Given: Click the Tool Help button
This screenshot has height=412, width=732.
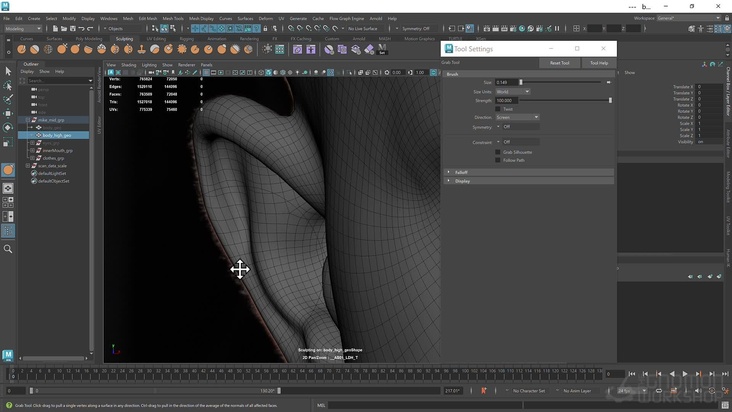Looking at the screenshot, I should point(598,63).
